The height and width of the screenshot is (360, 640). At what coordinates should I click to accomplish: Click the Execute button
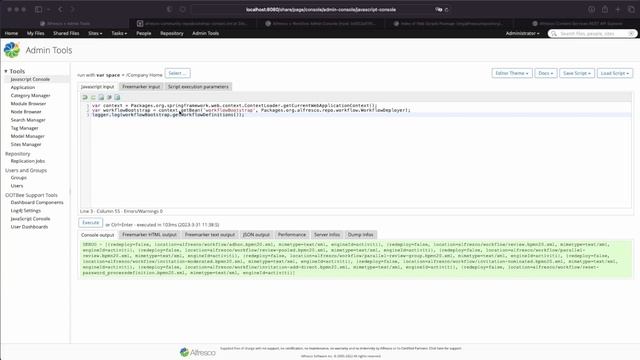pyautogui.click(x=91, y=223)
